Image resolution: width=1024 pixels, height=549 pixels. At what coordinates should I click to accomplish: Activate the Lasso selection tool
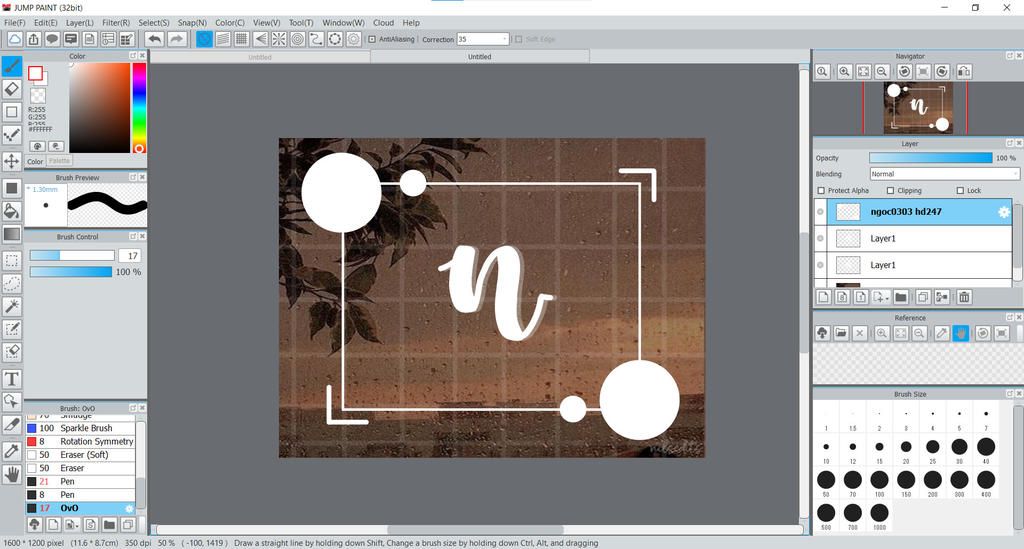click(12, 283)
